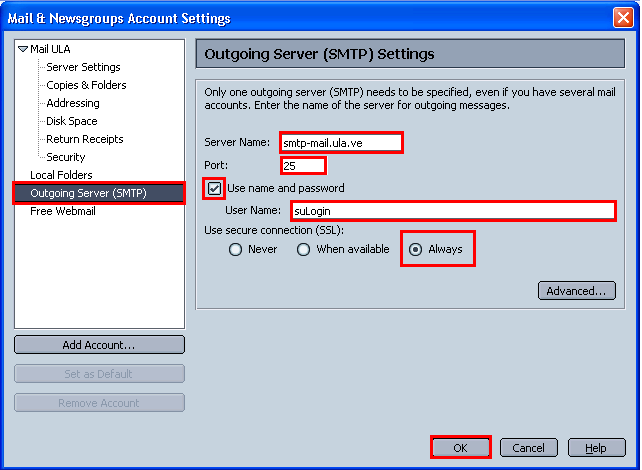Uncheck Use name and password checkbox
Image resolution: width=642 pixels, height=470 pixels.
[x=214, y=189]
